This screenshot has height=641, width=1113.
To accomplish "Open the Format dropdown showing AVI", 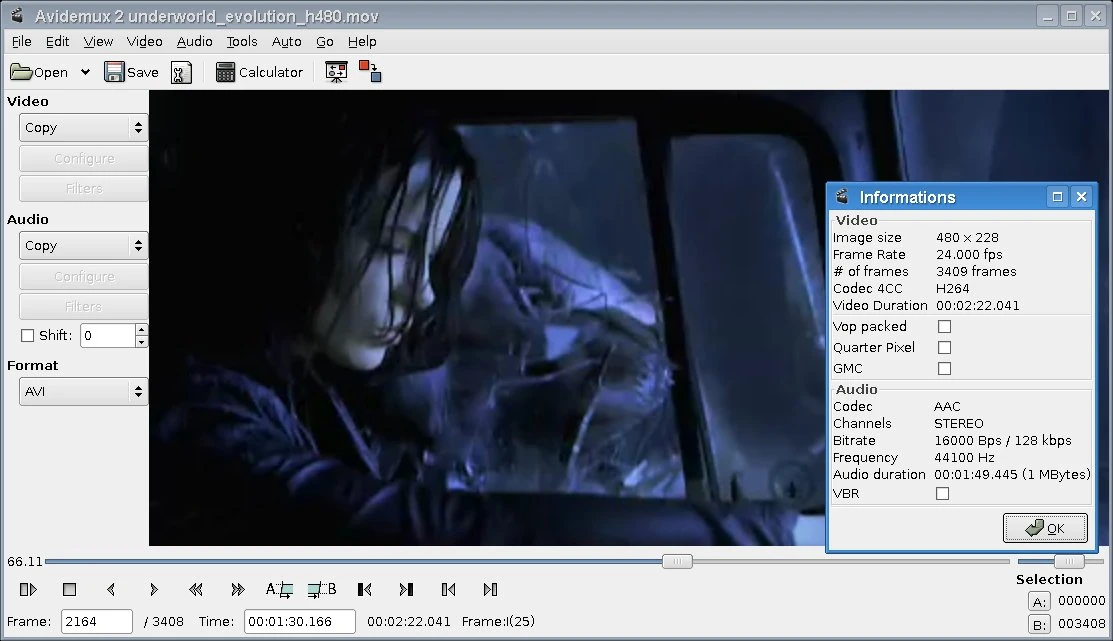I will [x=83, y=391].
